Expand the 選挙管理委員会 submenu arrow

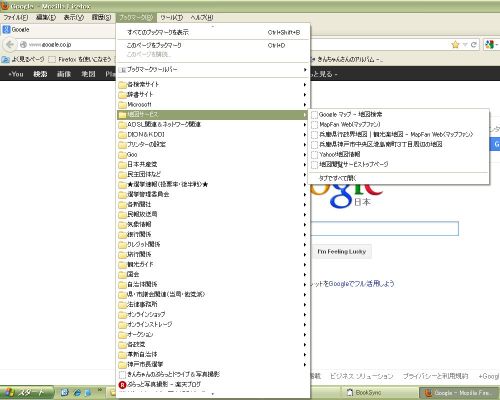click(305, 195)
